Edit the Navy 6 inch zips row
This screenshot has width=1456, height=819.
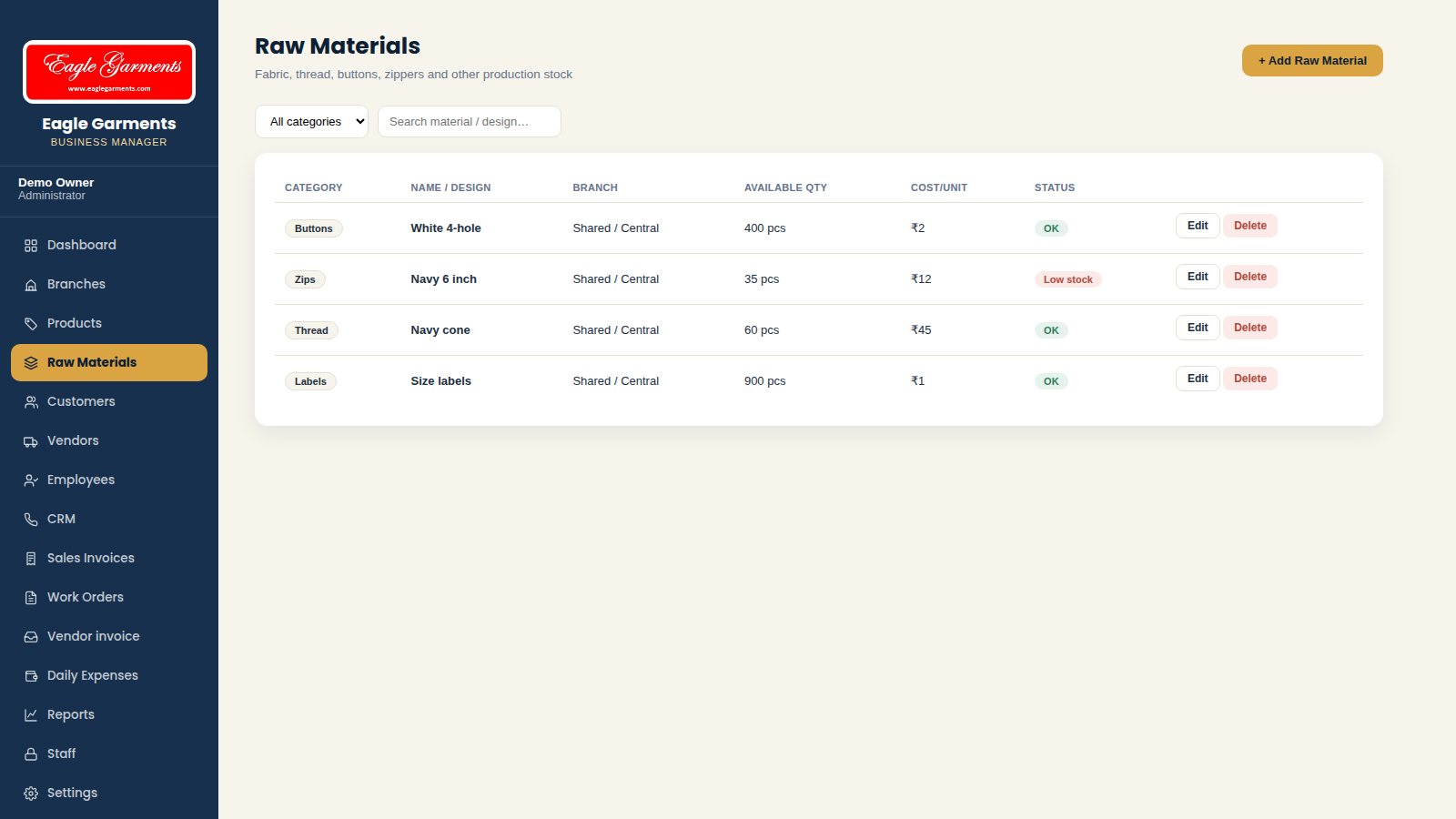pos(1198,277)
